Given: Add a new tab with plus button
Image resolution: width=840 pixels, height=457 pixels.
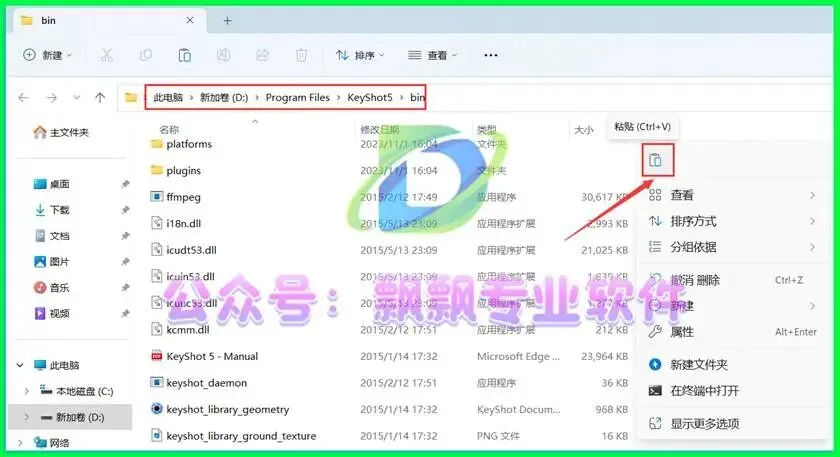Looking at the screenshot, I should (x=228, y=21).
